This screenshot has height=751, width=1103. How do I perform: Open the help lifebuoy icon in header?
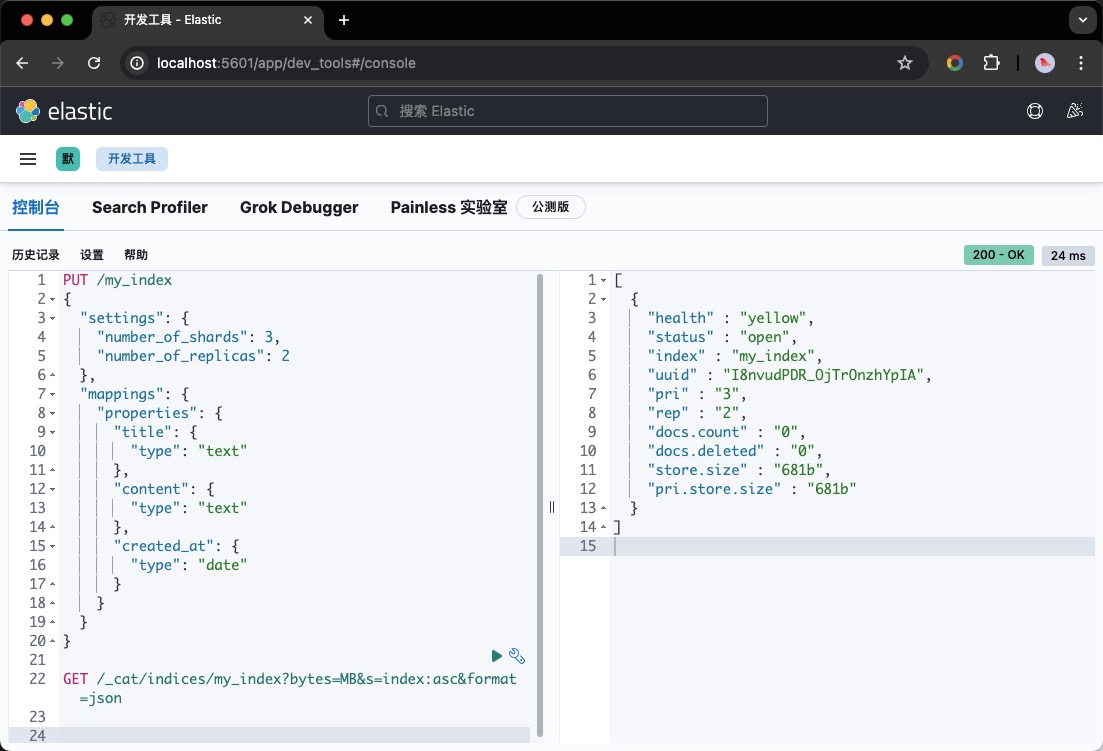coord(1035,111)
